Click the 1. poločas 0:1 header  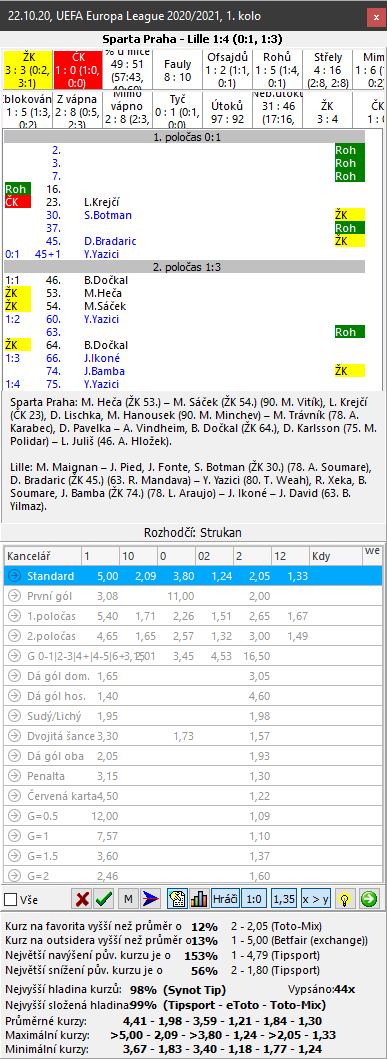(x=184, y=137)
